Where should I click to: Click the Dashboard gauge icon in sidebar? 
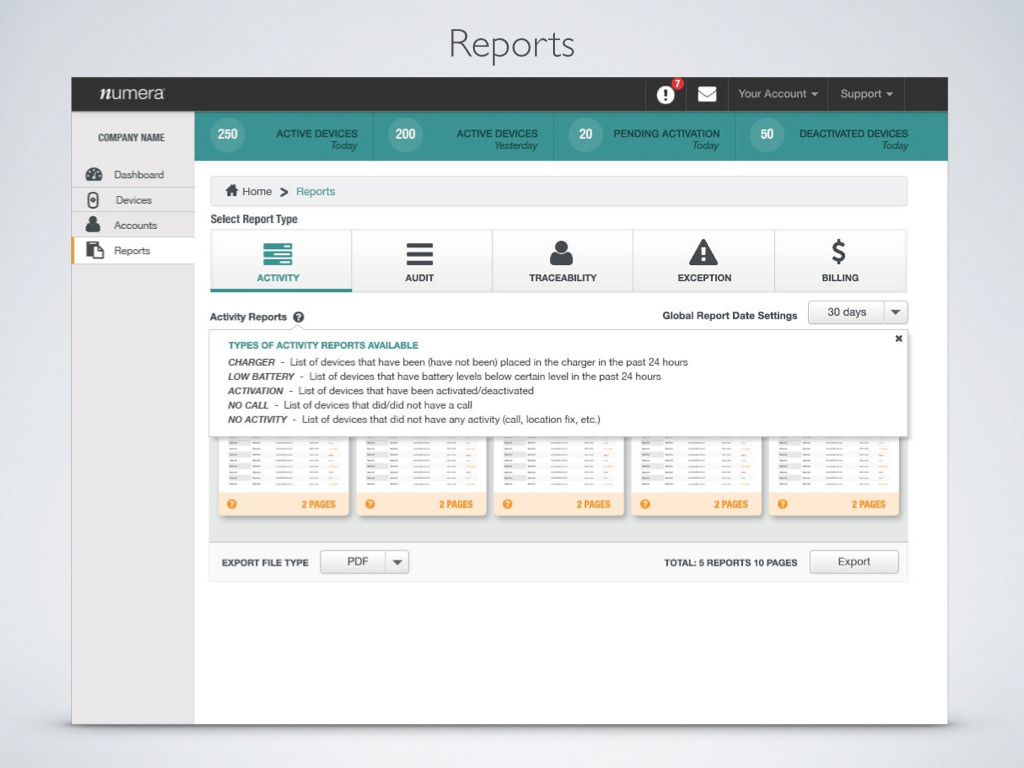point(94,174)
